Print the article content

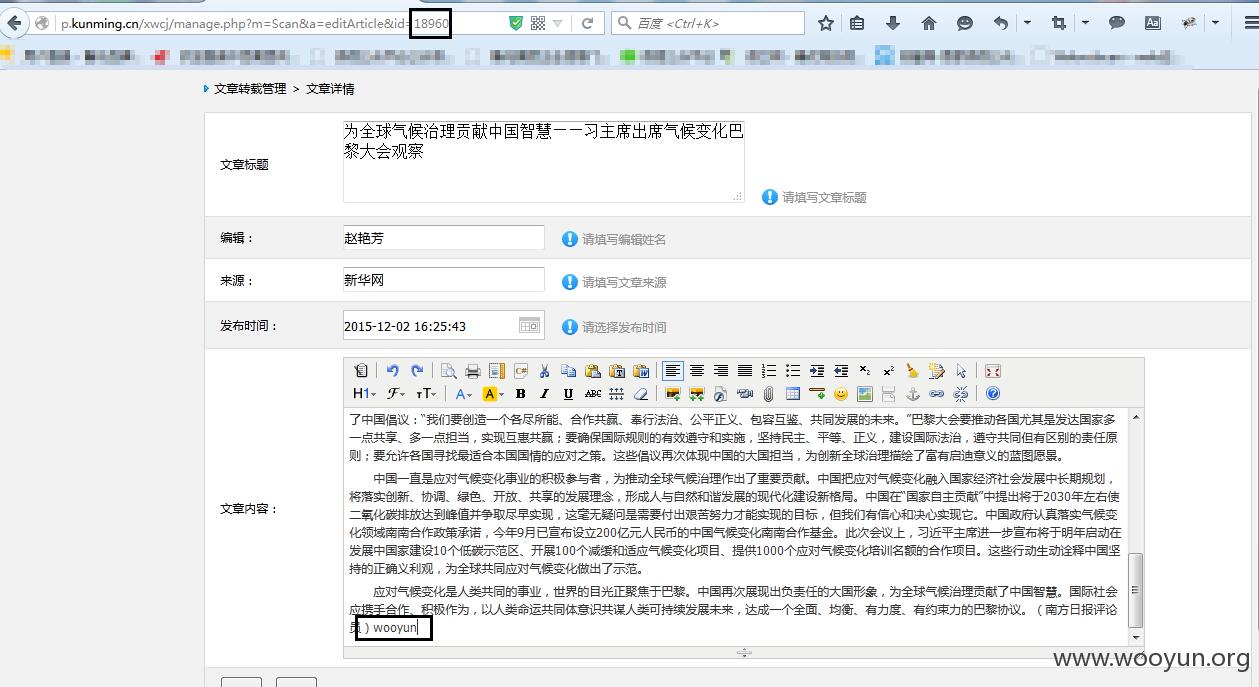[x=473, y=371]
